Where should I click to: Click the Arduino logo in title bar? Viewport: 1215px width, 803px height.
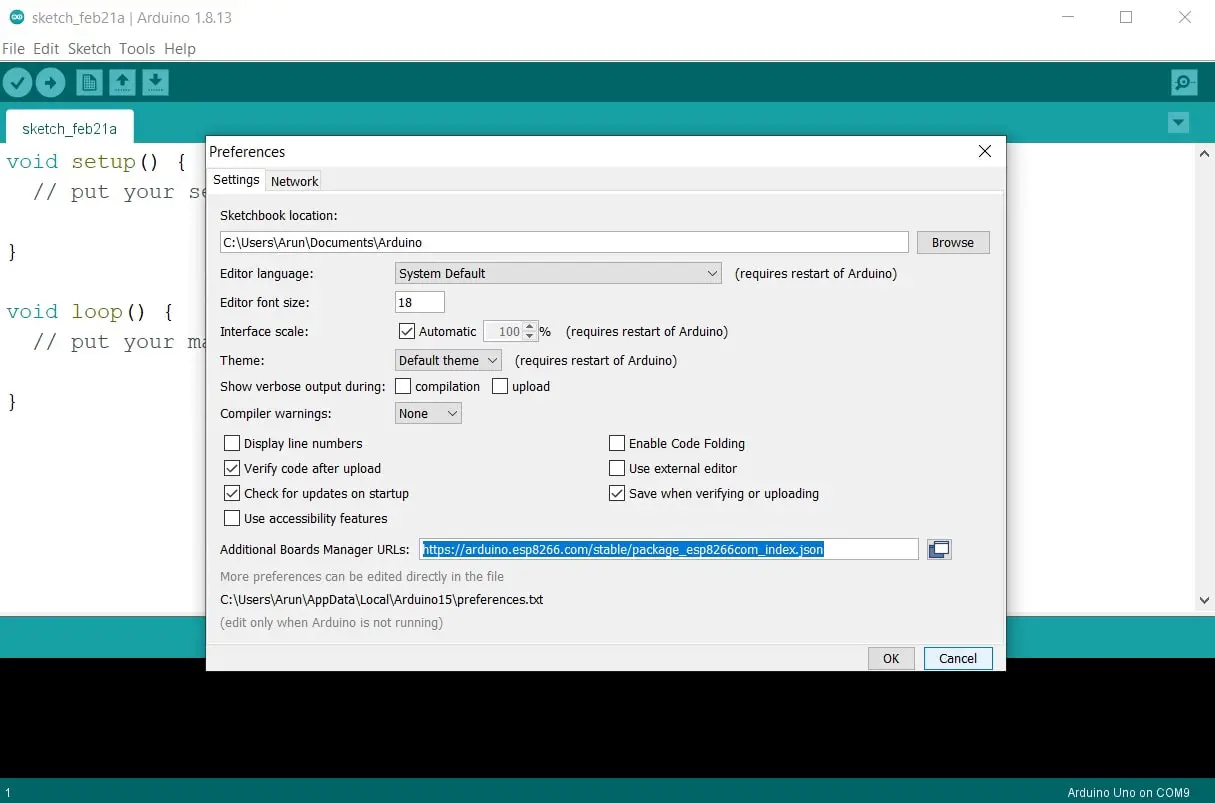(16, 17)
